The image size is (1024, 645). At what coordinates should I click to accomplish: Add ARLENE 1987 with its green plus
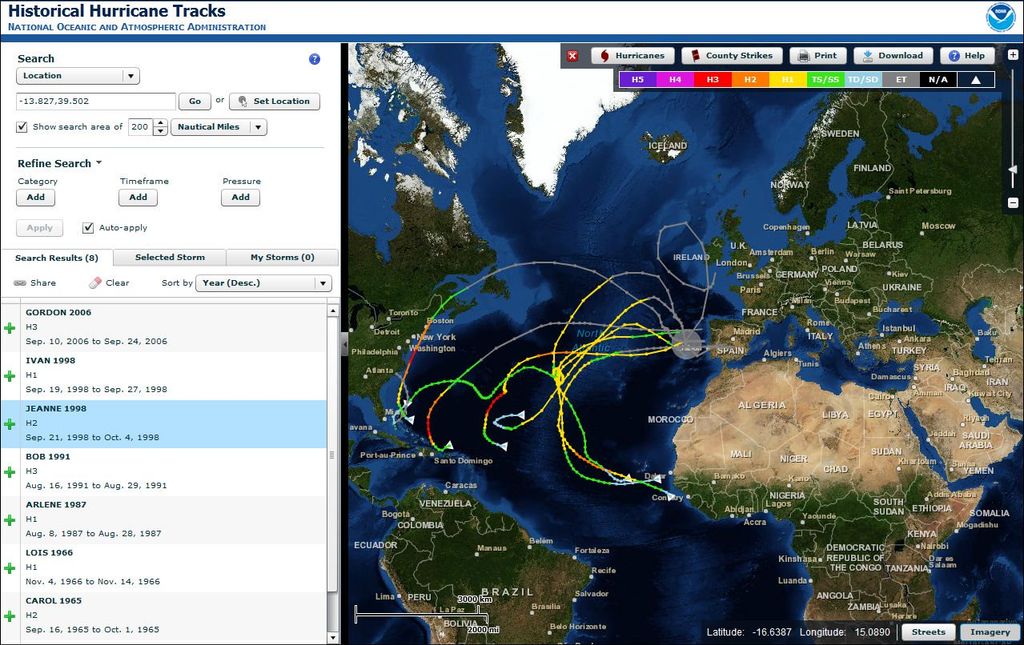(10, 520)
